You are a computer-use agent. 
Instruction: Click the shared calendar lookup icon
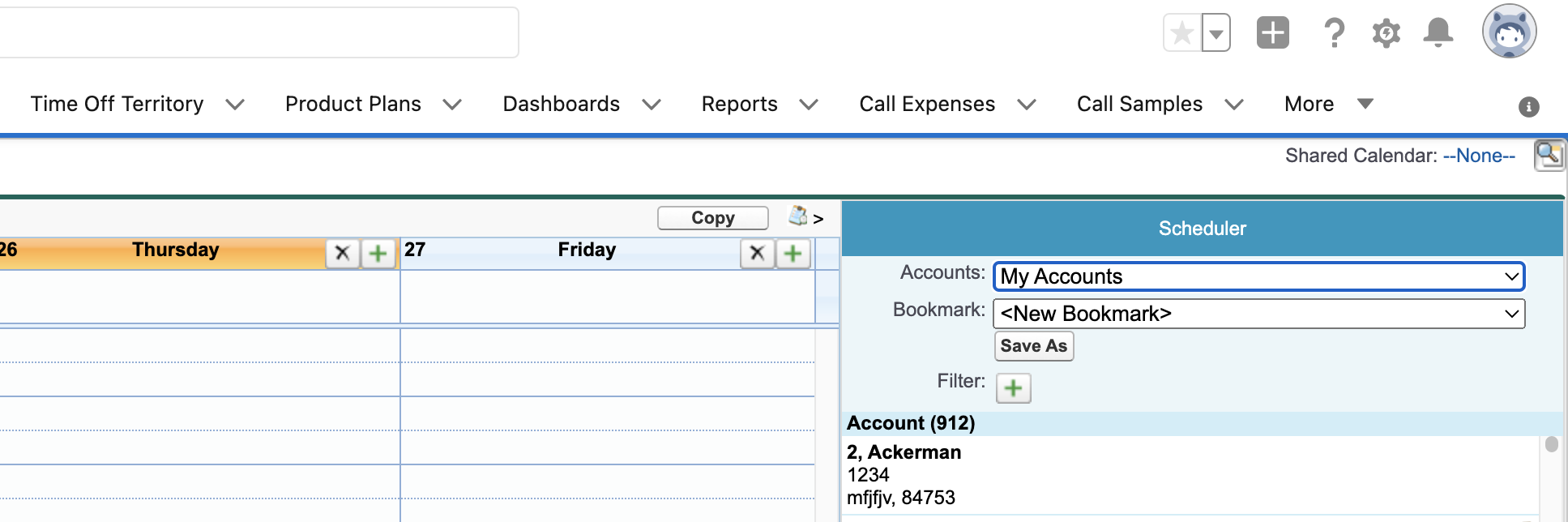pos(1549,155)
